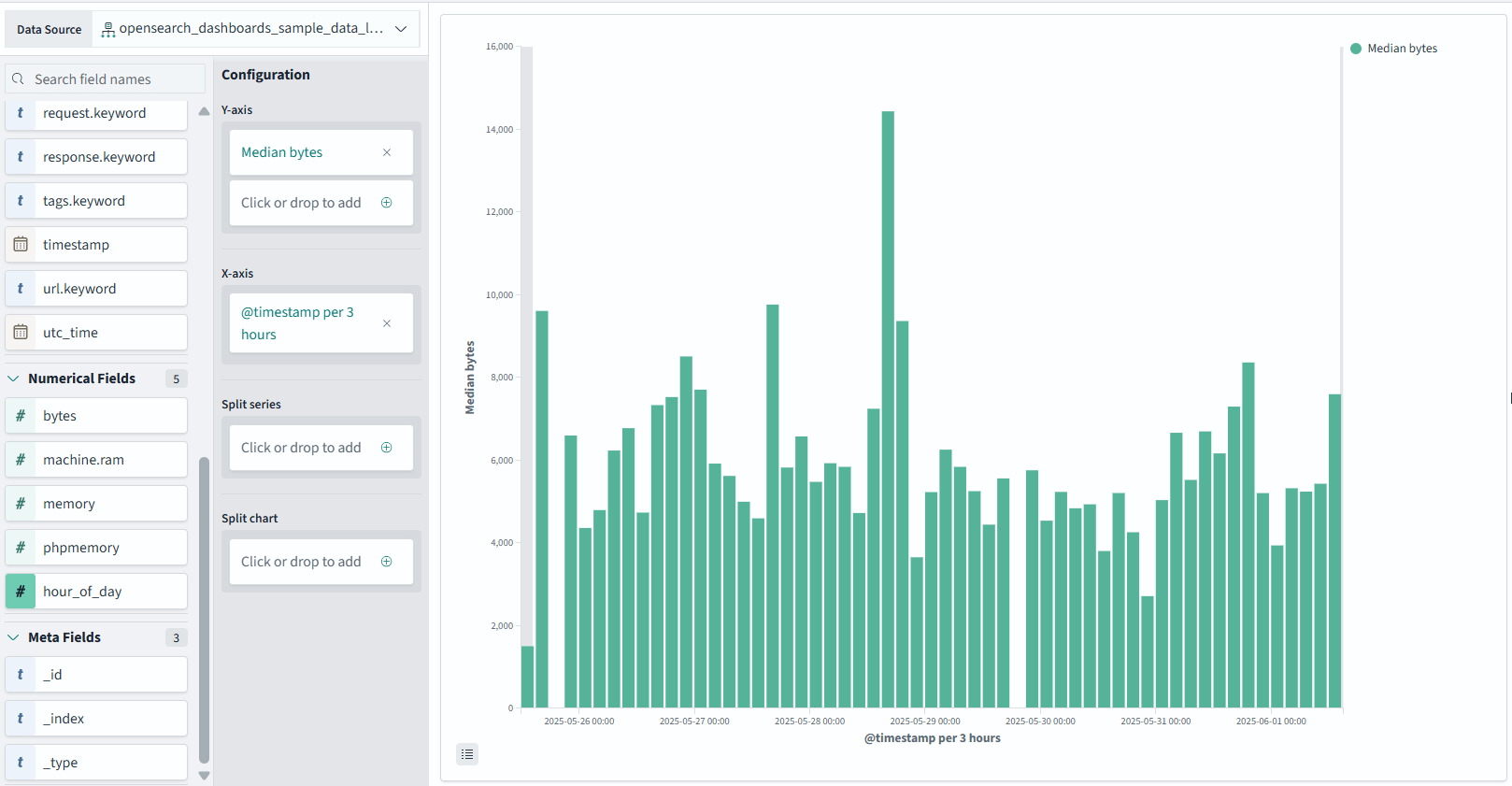The height and width of the screenshot is (786, 1512).
Task: Select the _index field
Action: point(96,719)
